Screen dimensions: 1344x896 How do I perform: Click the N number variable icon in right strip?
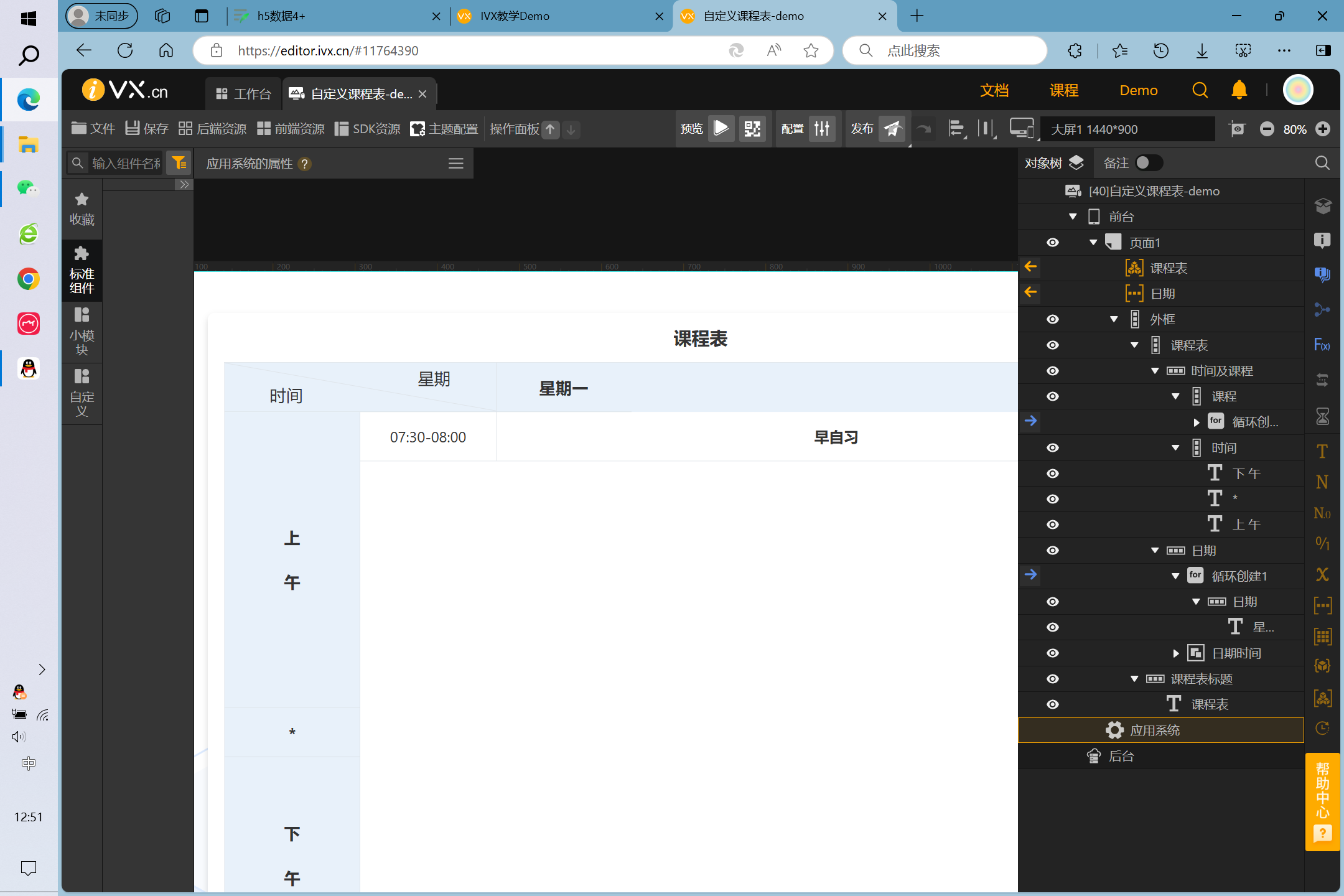coord(1322,482)
